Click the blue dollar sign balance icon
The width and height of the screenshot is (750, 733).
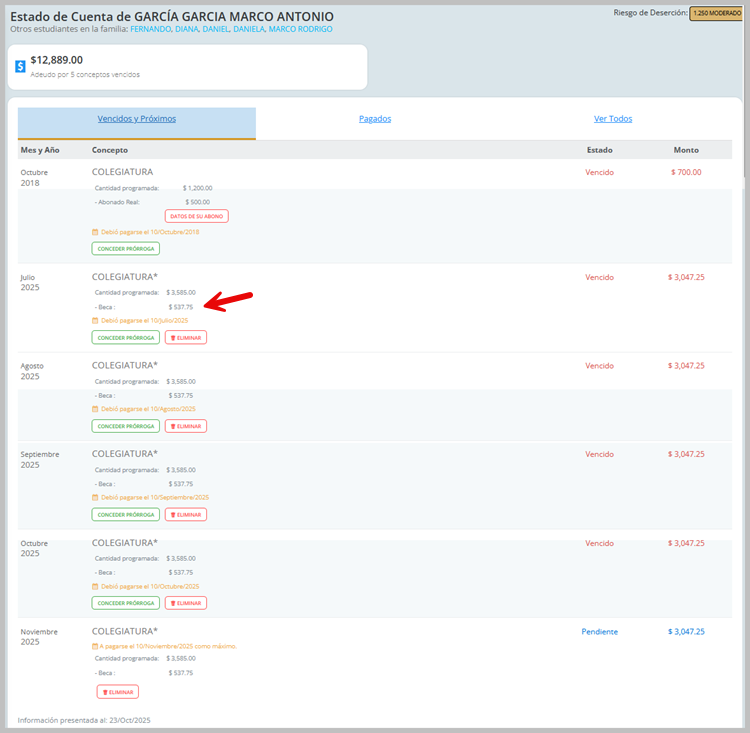[x=20, y=67]
